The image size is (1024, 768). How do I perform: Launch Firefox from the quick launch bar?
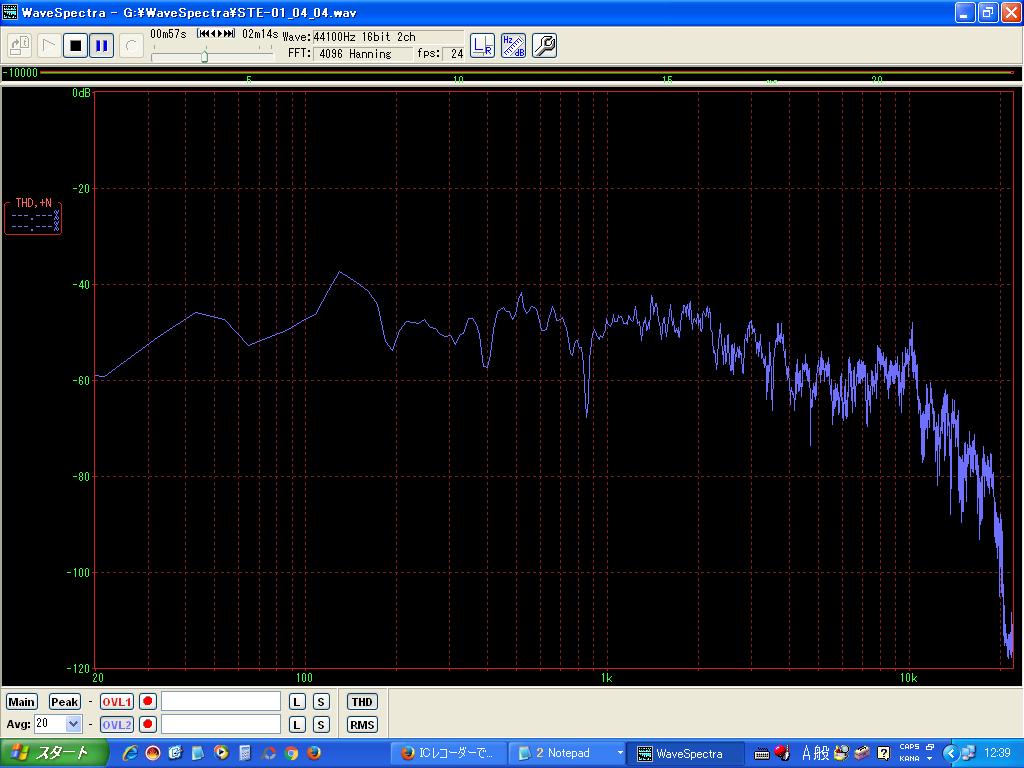pos(313,753)
